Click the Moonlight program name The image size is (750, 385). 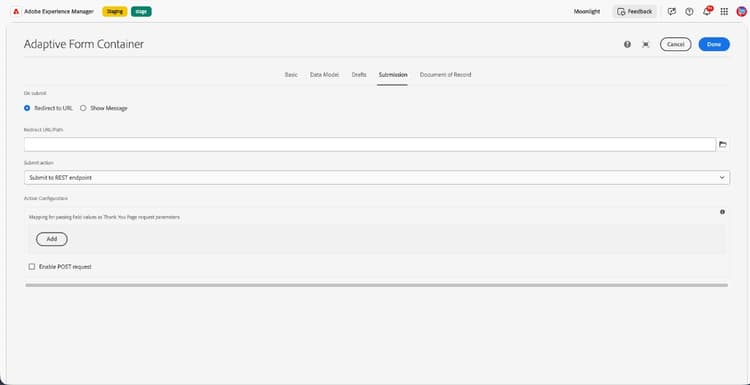tap(587, 11)
